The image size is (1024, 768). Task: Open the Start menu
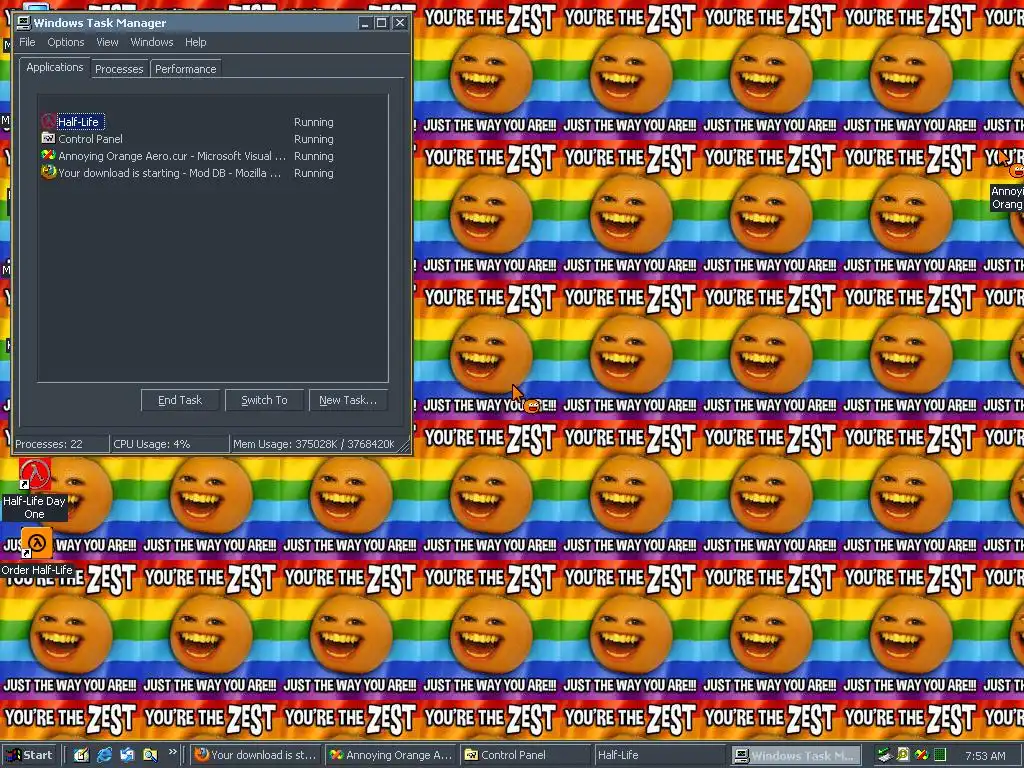click(29, 755)
